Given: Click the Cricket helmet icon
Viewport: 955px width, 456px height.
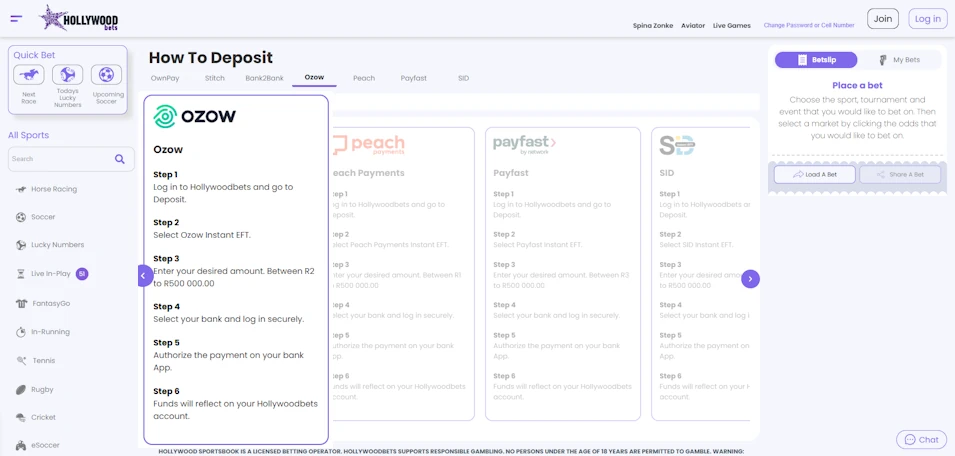Looking at the screenshot, I should point(21,418).
